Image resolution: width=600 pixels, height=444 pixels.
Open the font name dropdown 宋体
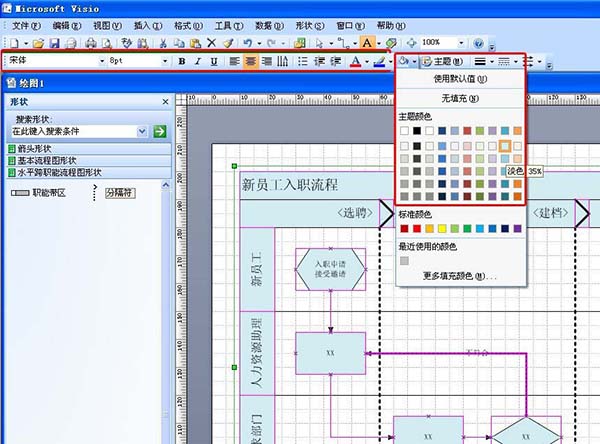click(x=102, y=61)
